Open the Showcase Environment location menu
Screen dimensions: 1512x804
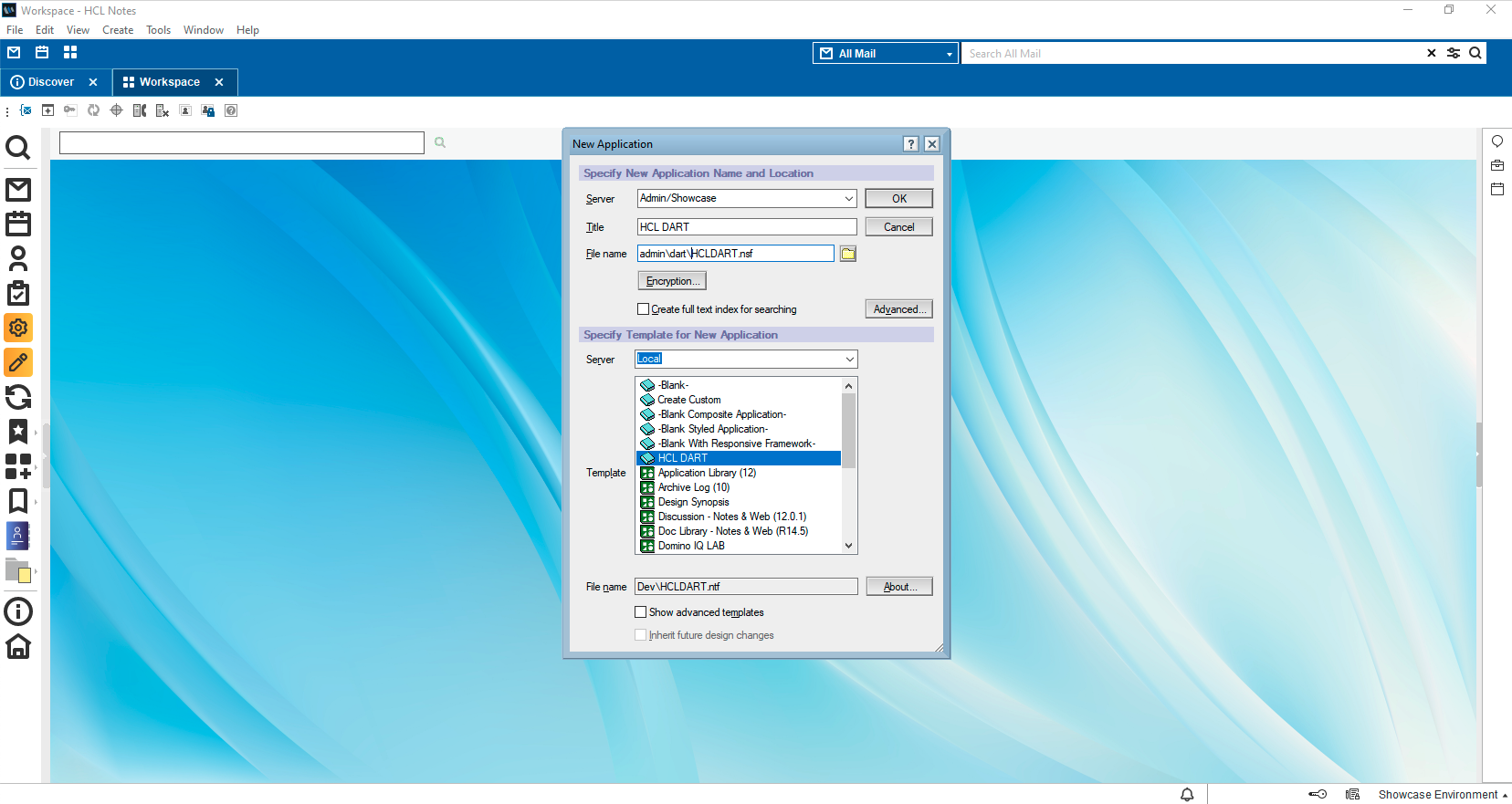(x=1443, y=795)
